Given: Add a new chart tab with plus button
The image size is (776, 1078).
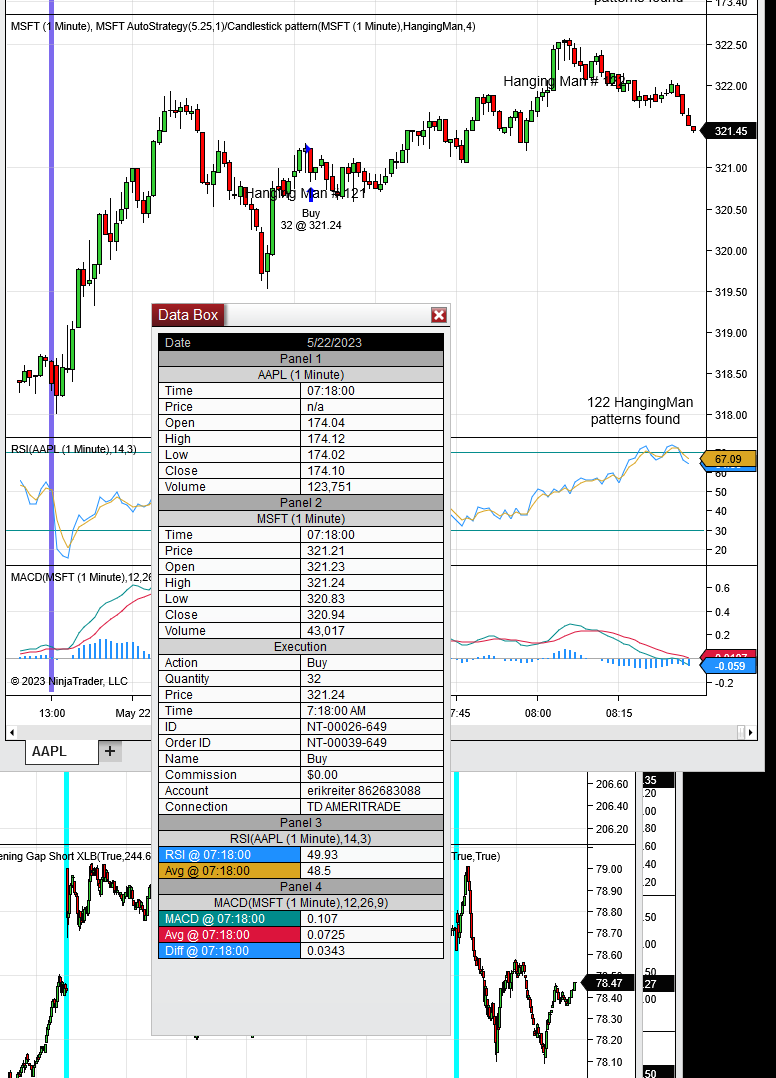Looking at the screenshot, I should 110,751.
